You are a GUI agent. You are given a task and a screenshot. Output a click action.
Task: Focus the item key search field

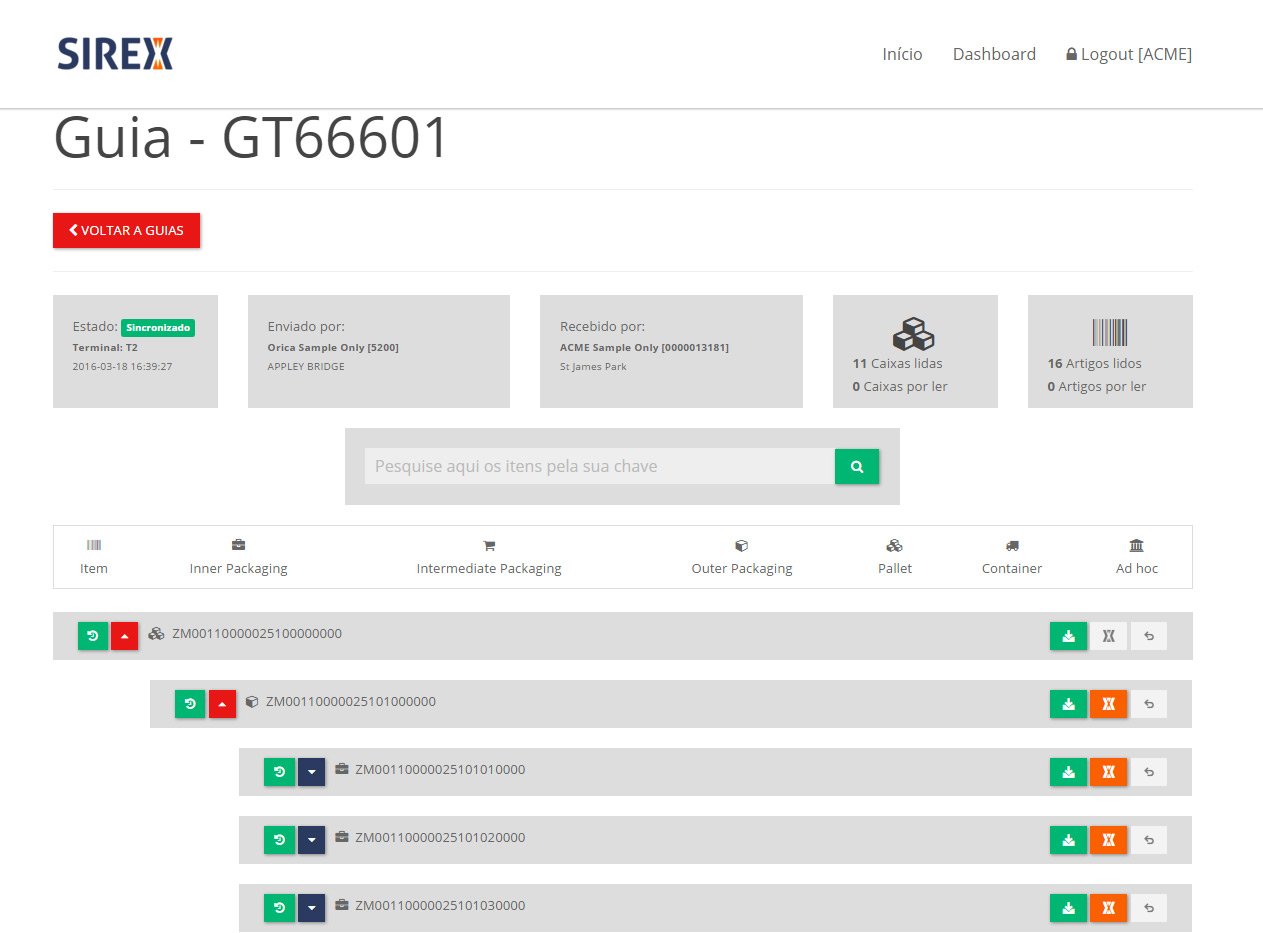tap(599, 466)
